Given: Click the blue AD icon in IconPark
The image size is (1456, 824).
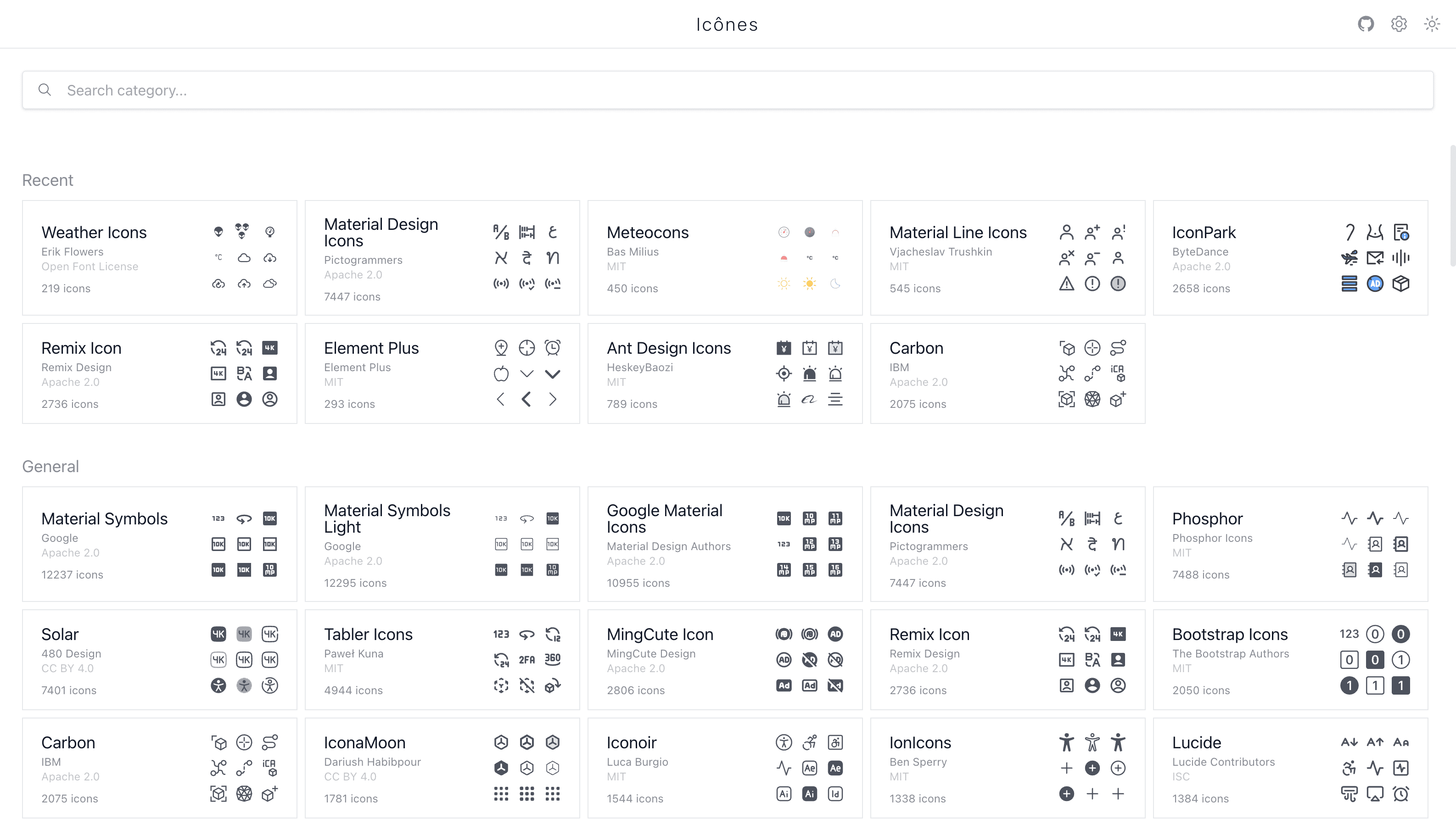Looking at the screenshot, I should click(1375, 284).
